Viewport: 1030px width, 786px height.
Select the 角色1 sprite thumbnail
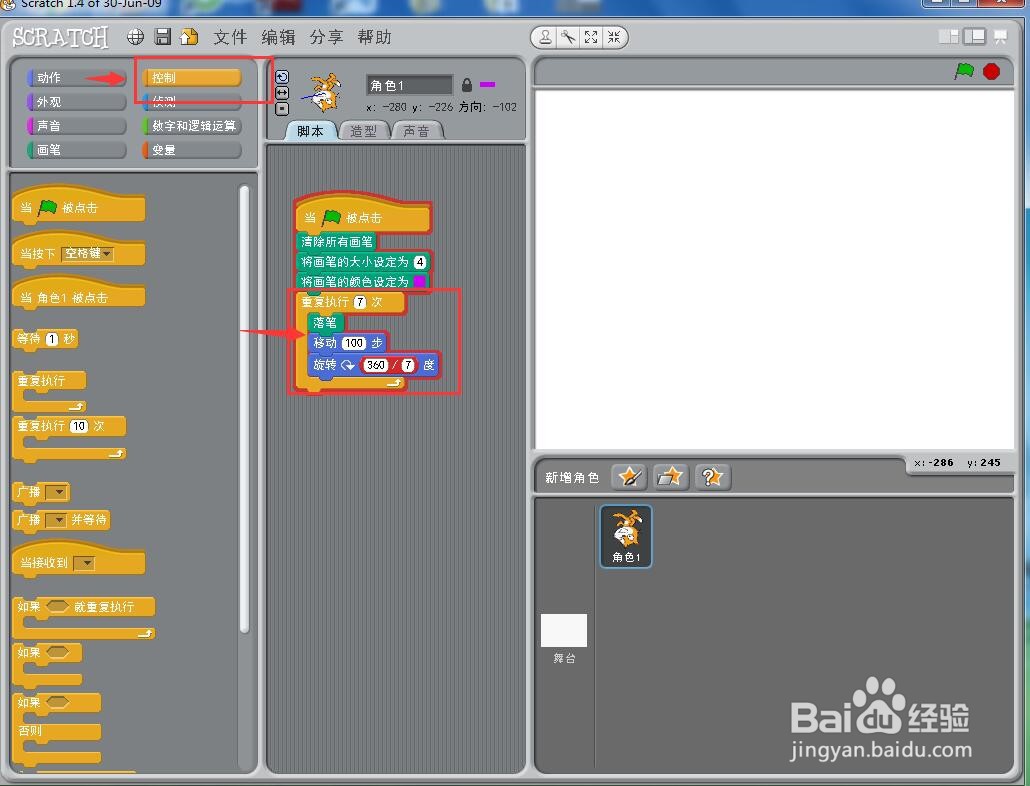[x=626, y=536]
